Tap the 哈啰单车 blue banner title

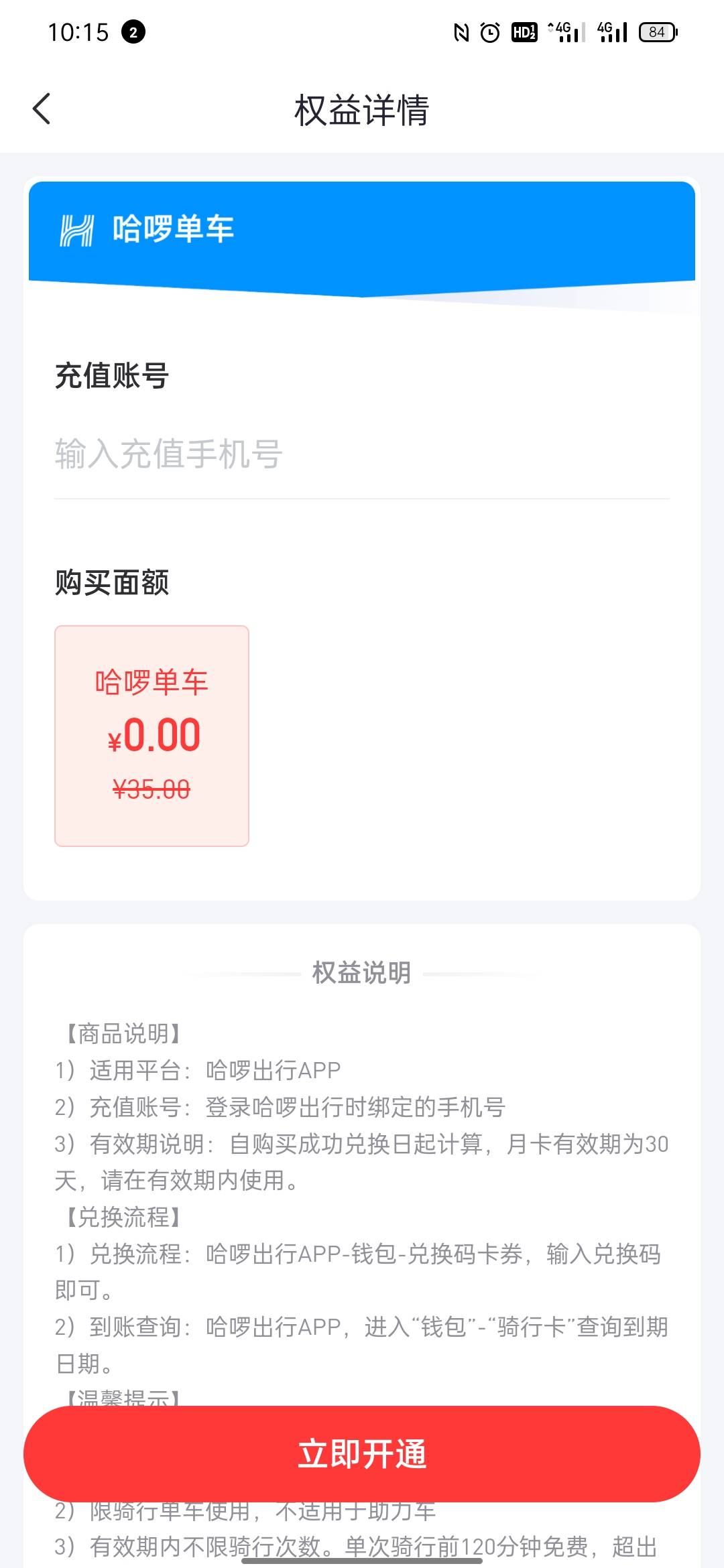(x=173, y=229)
